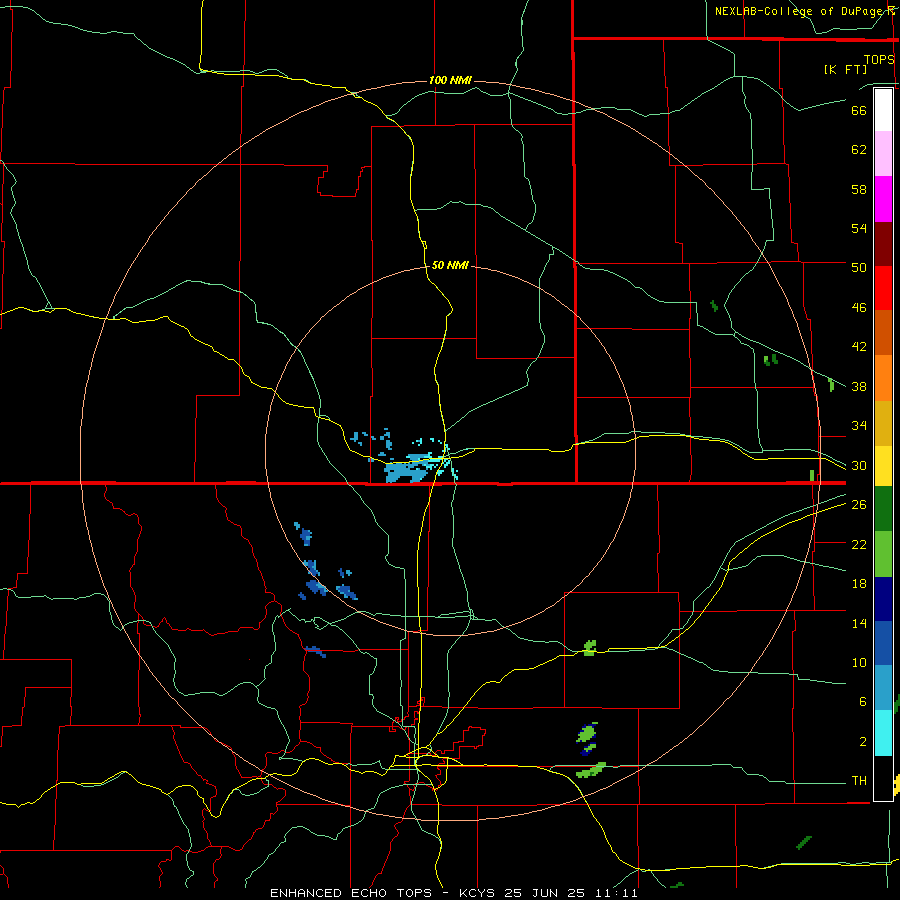
Task: Click the "2" legend value
Action: (x=863, y=742)
